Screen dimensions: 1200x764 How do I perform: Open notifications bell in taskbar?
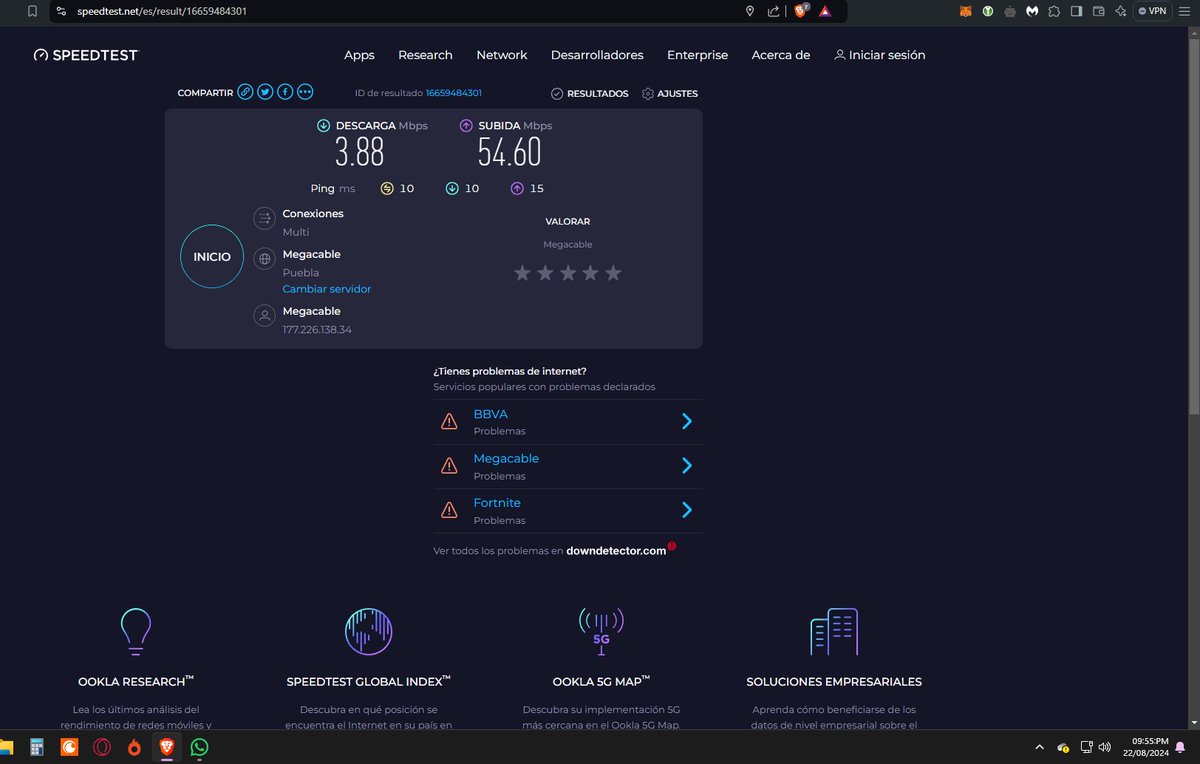tap(1181, 747)
